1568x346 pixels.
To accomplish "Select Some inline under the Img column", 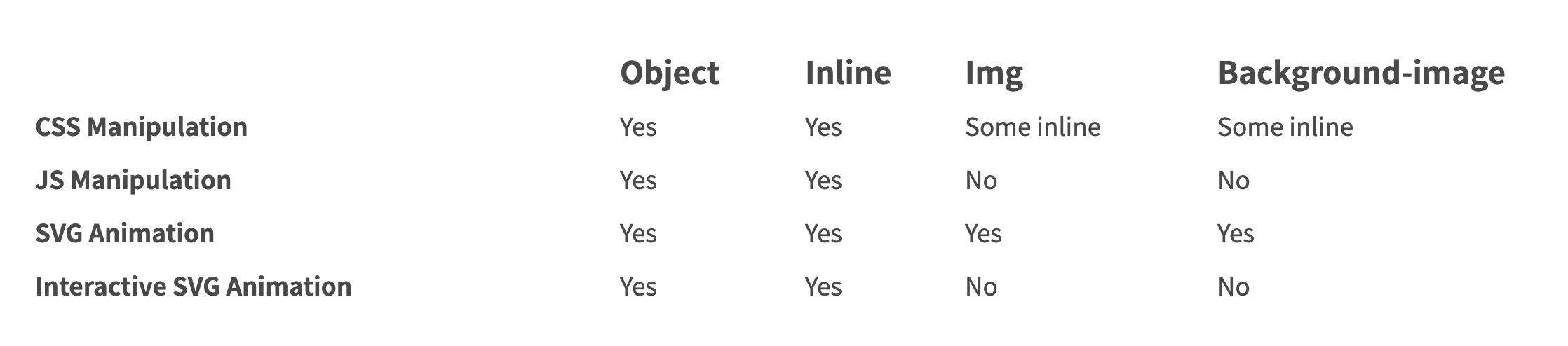I will (x=1032, y=127).
